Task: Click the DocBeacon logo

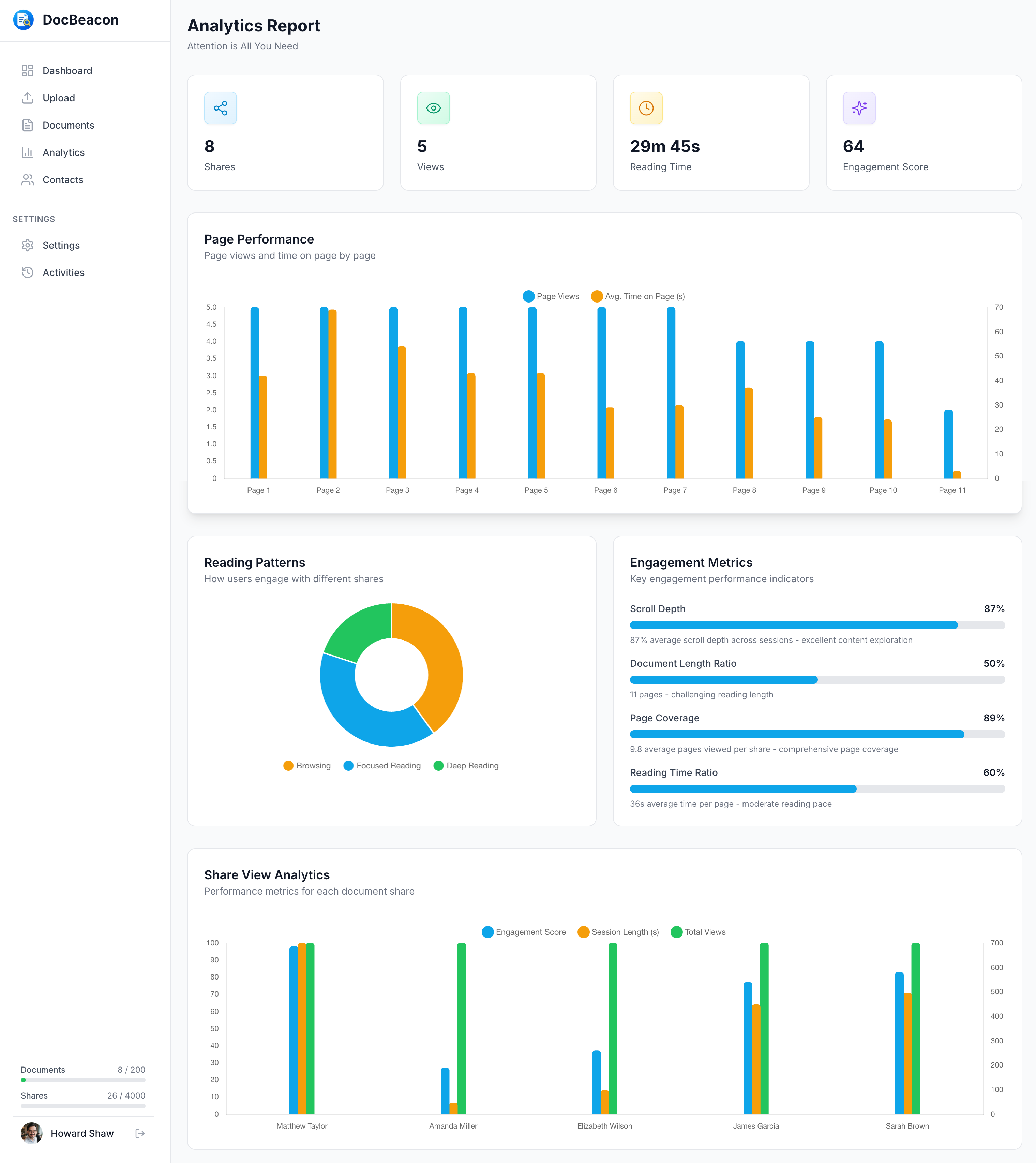Action: 24,20
